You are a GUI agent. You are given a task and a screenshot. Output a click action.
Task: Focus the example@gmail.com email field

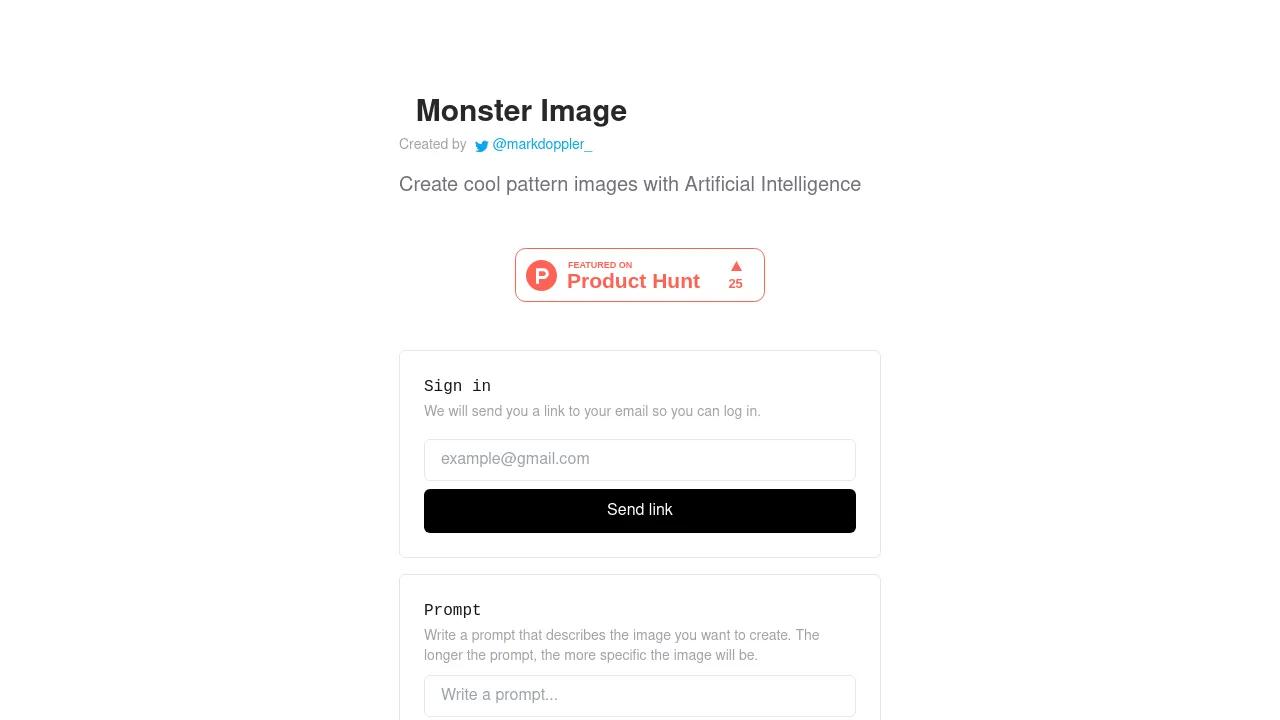(640, 460)
